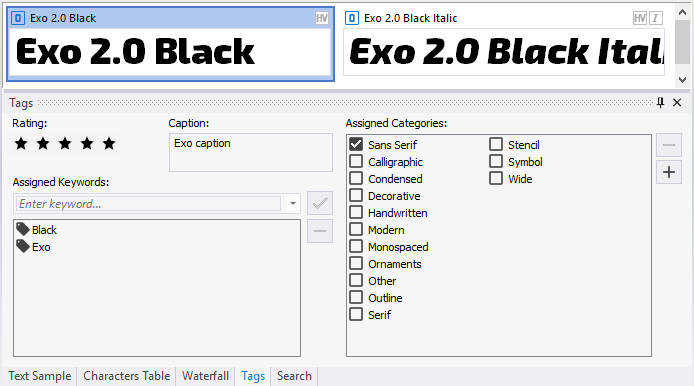Check the Stencil category
The image size is (694, 386).
pyautogui.click(x=496, y=144)
